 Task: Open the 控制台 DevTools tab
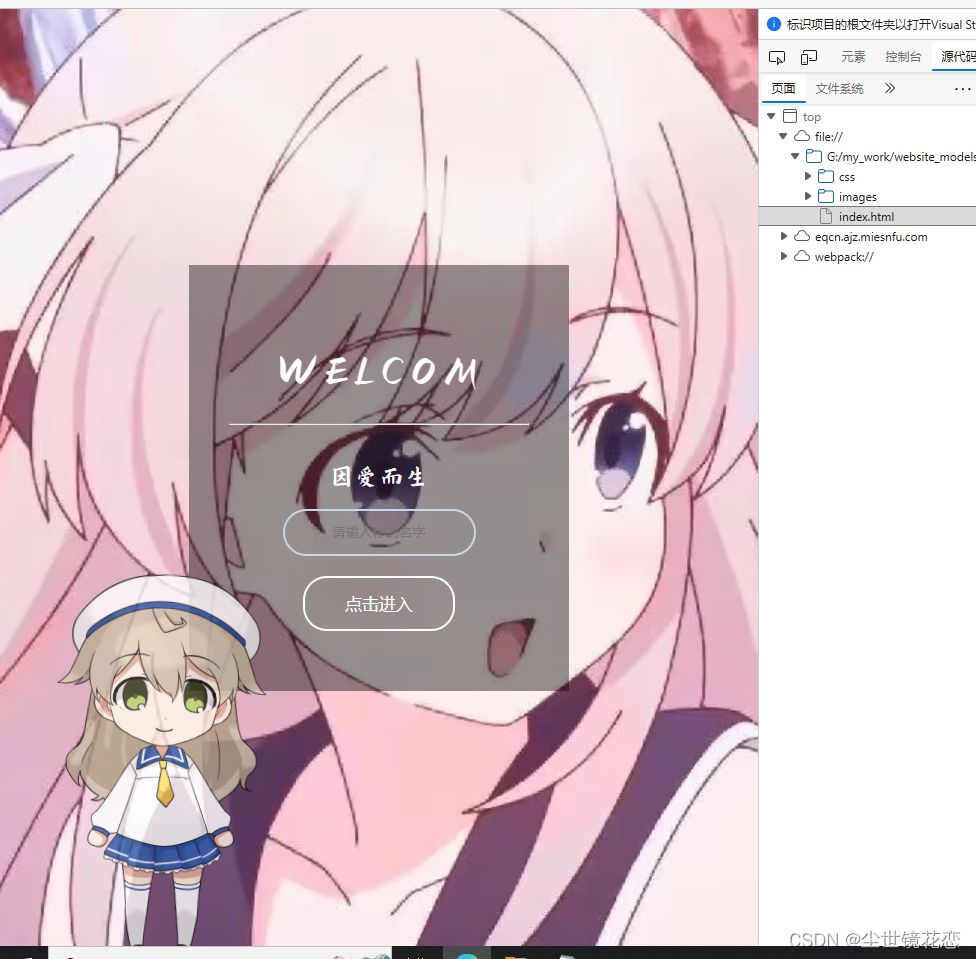(x=903, y=57)
